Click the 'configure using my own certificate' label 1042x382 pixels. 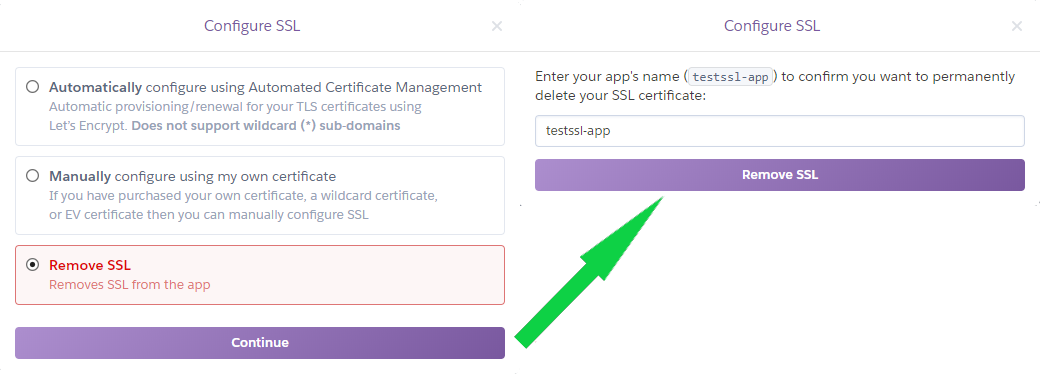tap(225, 176)
